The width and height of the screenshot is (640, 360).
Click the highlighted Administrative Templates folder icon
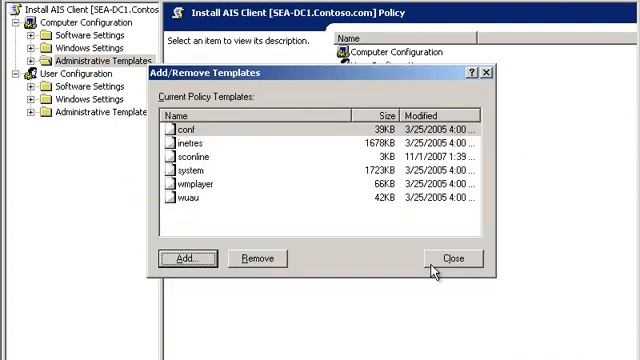[46, 61]
